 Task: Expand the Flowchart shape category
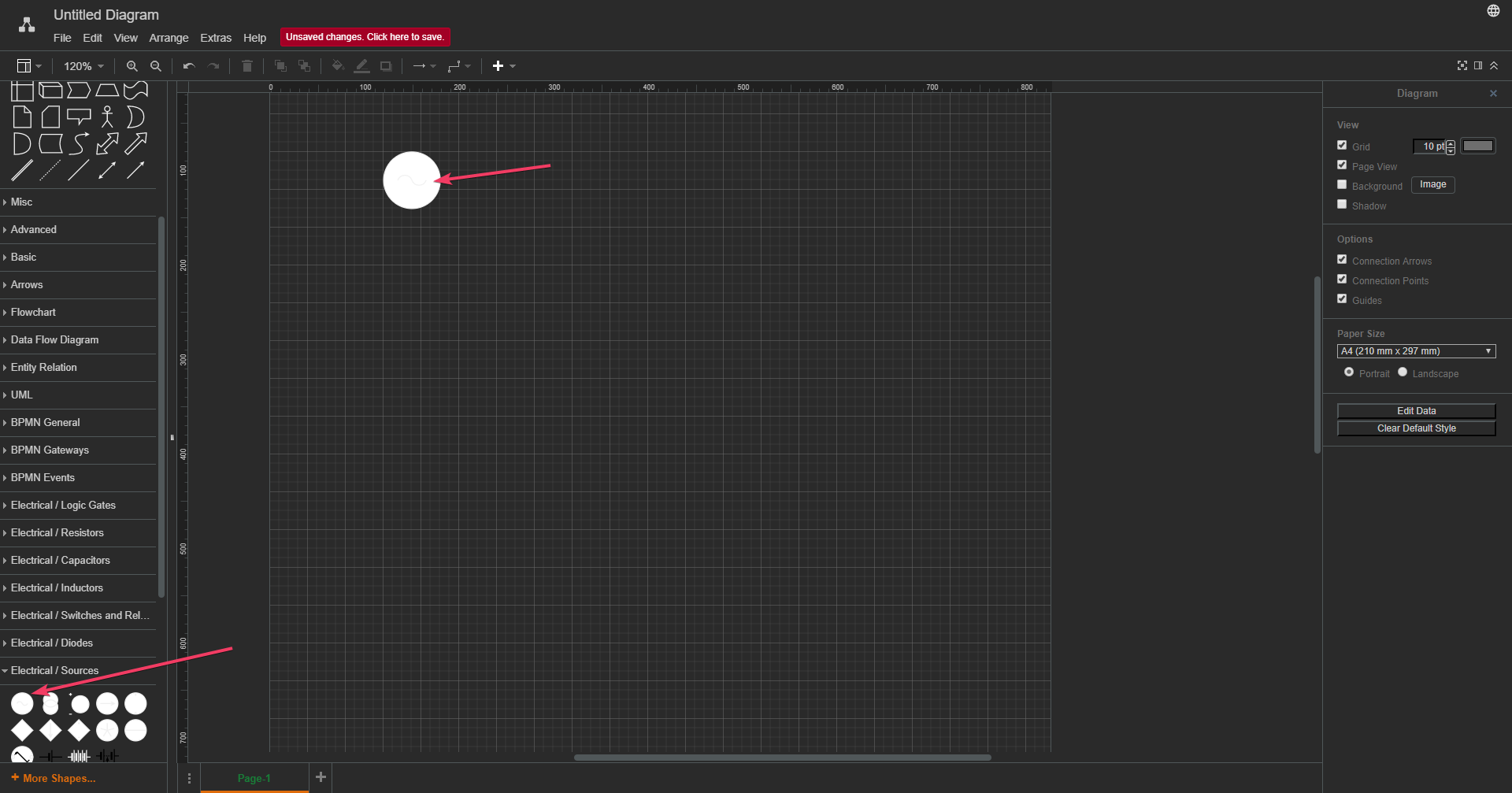tap(78, 313)
